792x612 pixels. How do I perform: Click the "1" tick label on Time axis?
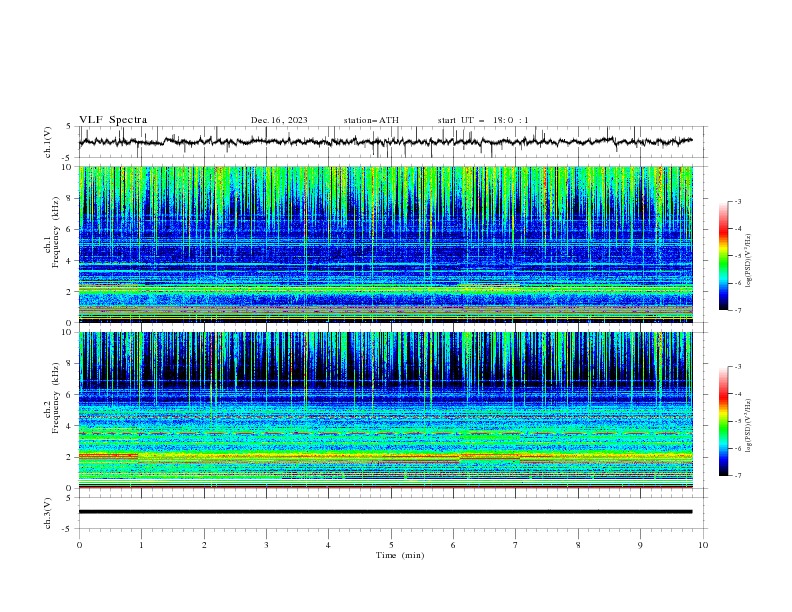(x=141, y=545)
